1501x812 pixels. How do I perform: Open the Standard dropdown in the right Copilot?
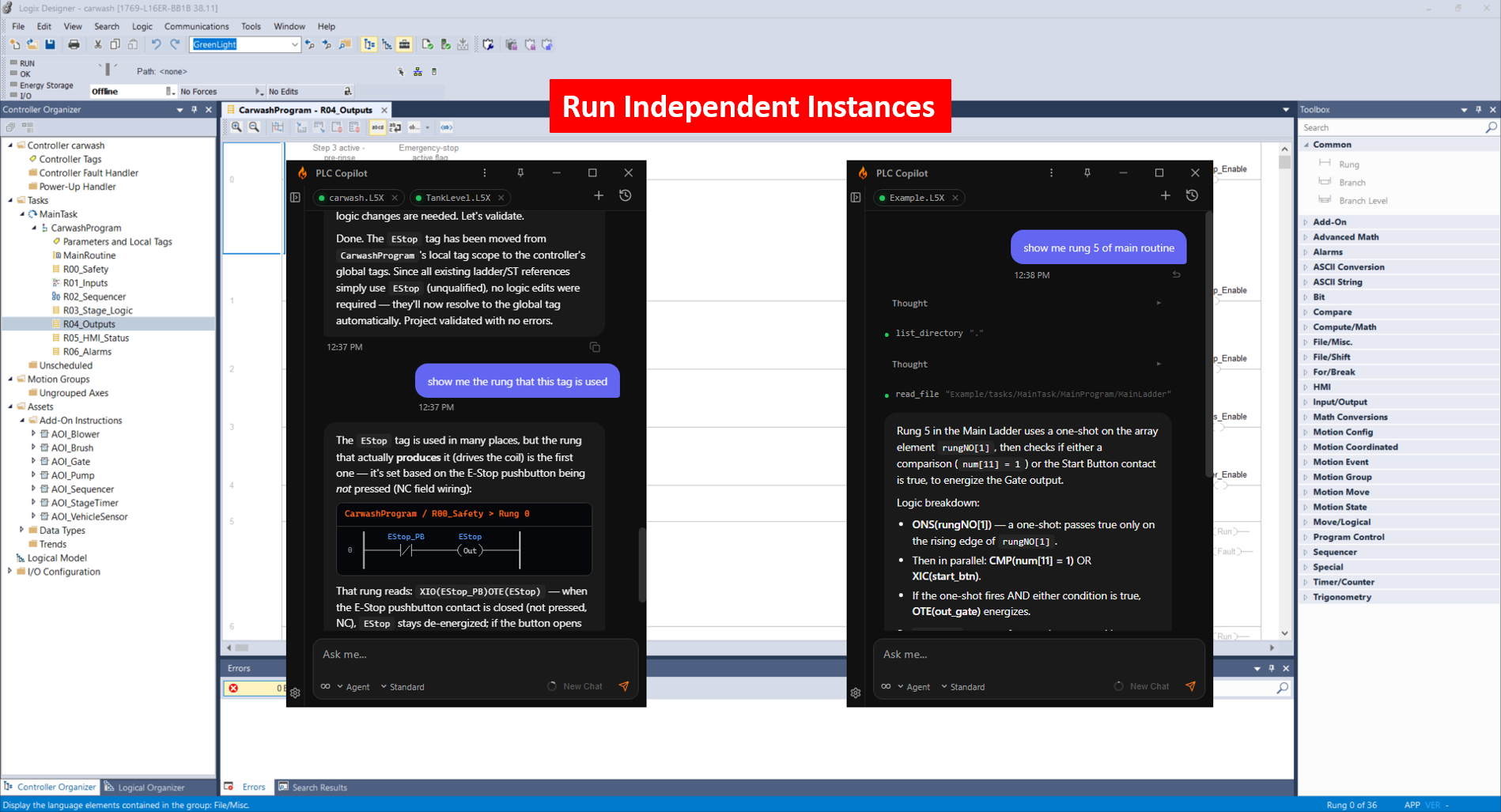[x=963, y=686]
